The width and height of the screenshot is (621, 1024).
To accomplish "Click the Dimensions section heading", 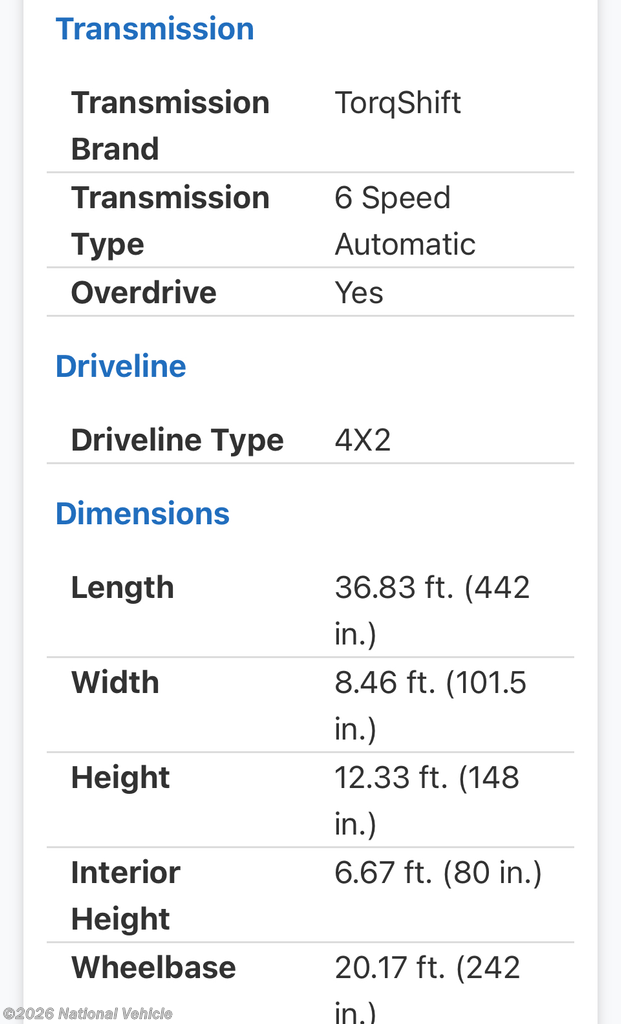I will (x=142, y=513).
